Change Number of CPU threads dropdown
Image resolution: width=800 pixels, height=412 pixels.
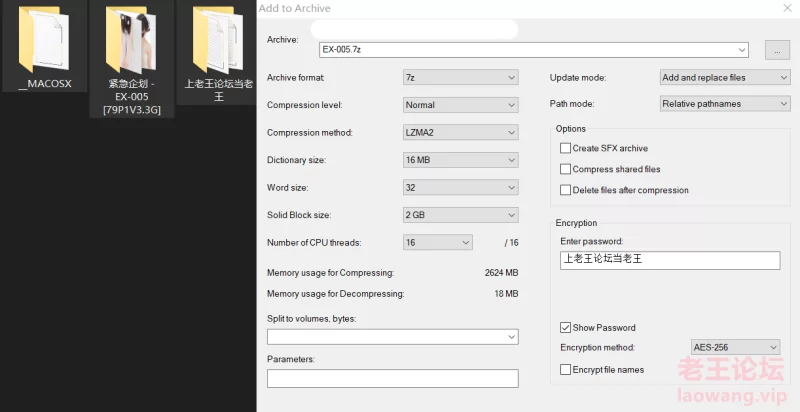coord(437,242)
